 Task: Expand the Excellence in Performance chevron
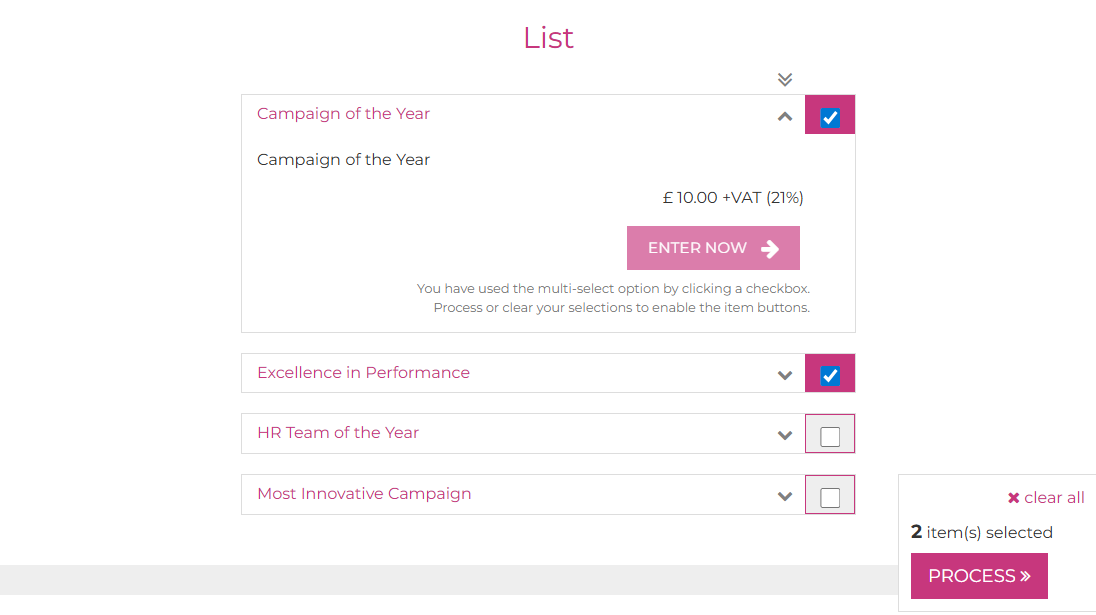click(x=785, y=376)
